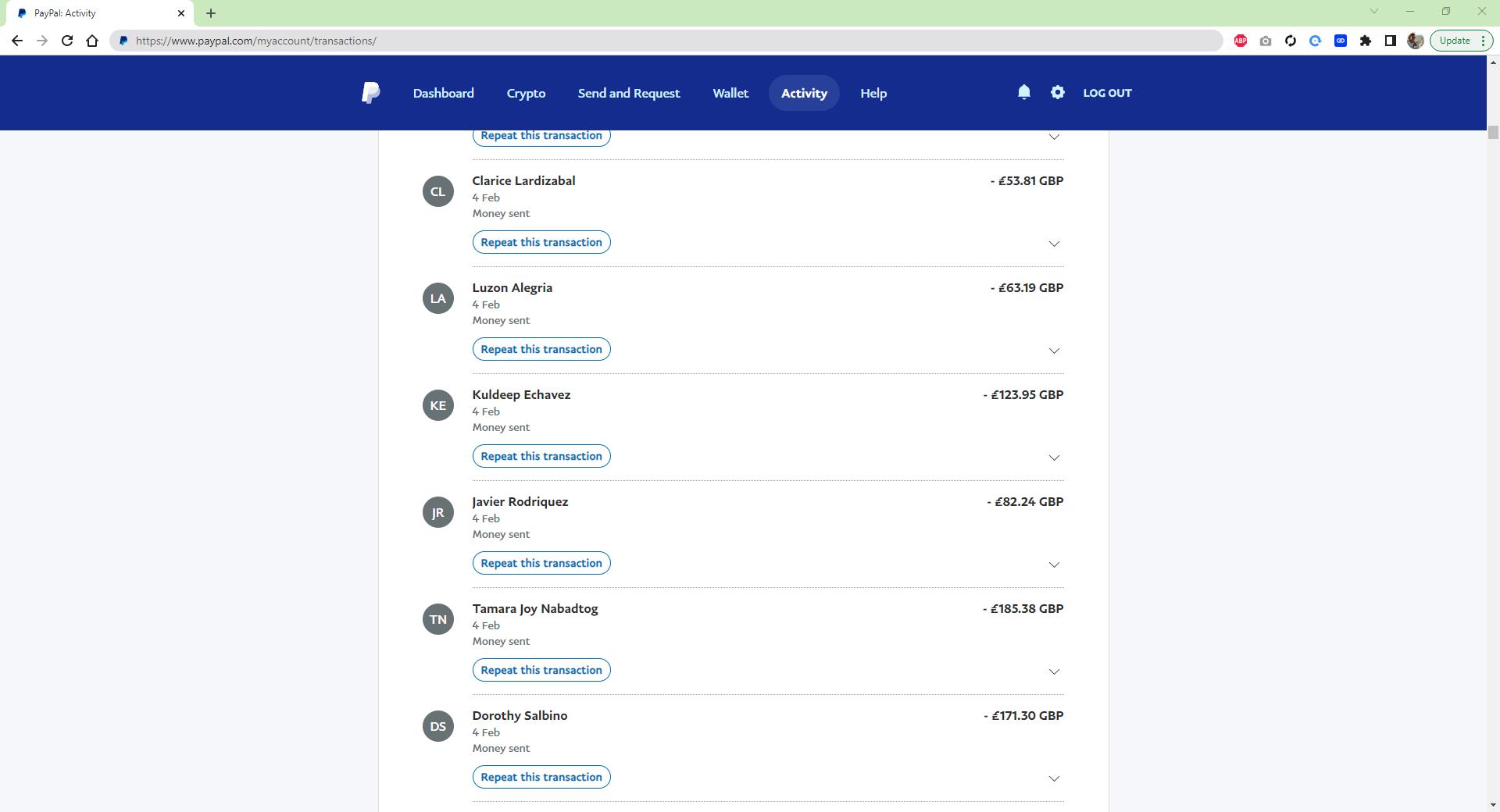Click the Adblock Plus extension icon
The width and height of the screenshot is (1500, 812).
tap(1240, 41)
